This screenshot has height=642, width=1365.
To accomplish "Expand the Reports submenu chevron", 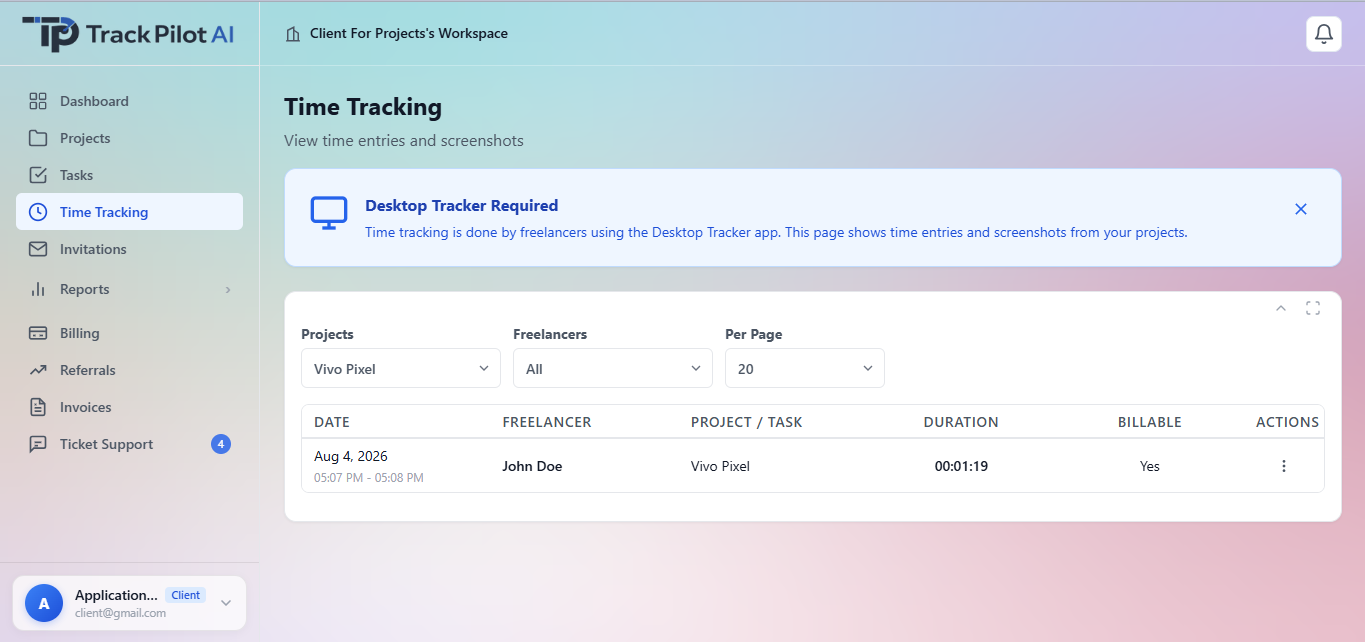I will pos(227,289).
